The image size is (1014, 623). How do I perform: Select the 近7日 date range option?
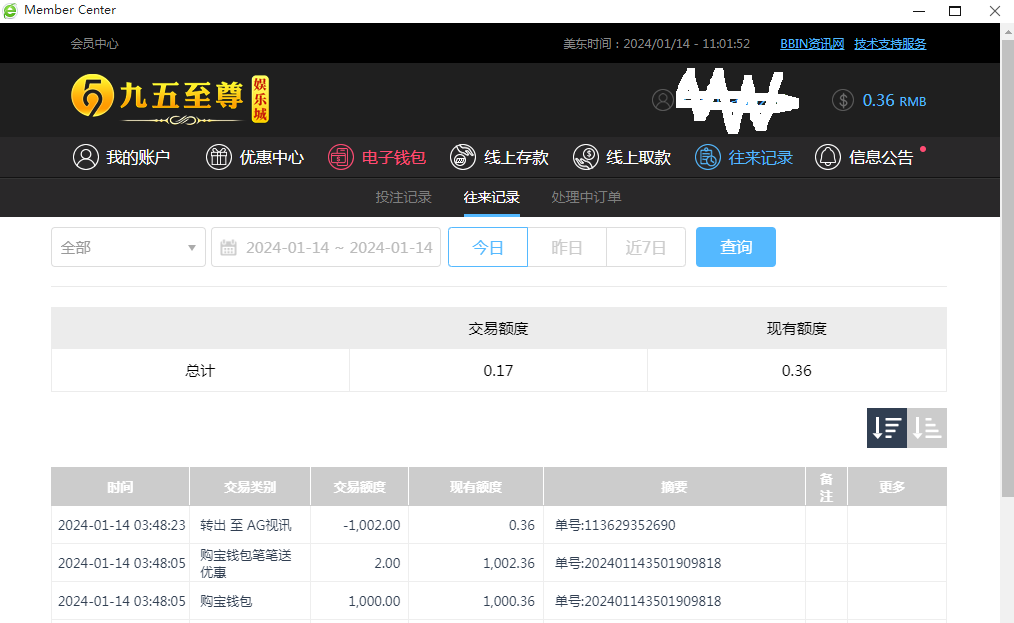coord(646,247)
